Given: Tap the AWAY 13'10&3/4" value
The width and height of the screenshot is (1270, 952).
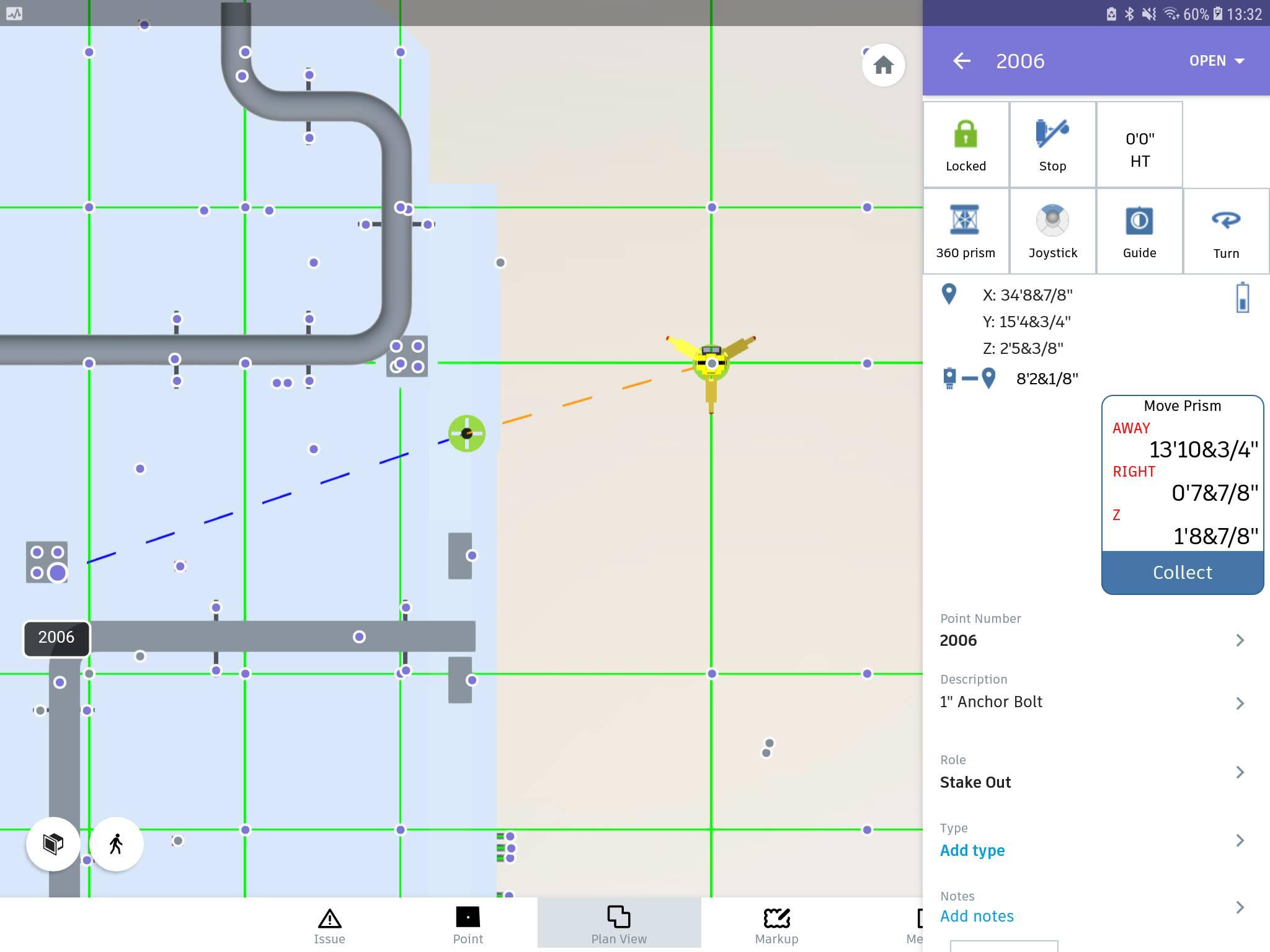Looking at the screenshot, I should click(1203, 449).
